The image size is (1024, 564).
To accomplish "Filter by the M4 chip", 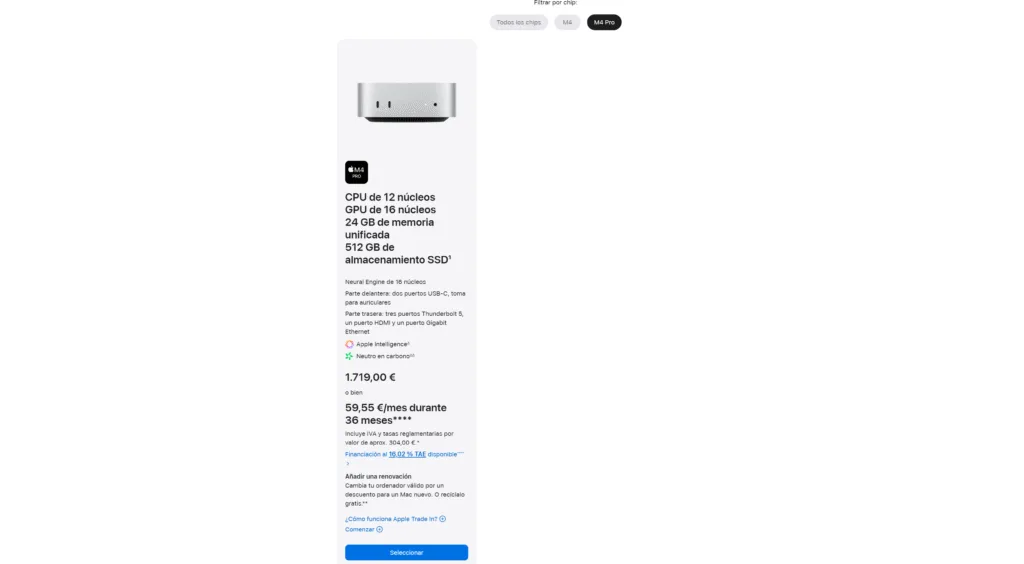I will (567, 22).
